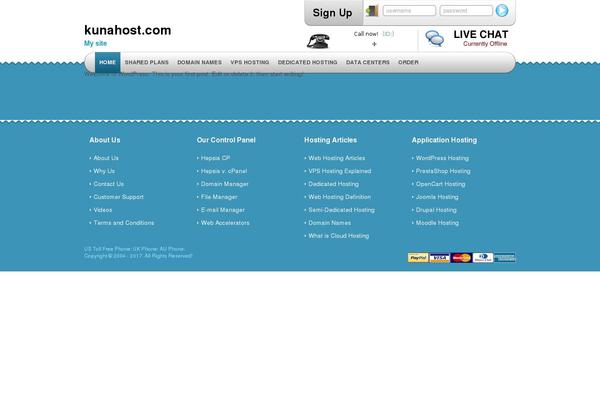Open PrestaShop Hosting link
This screenshot has width=600, height=400.
click(443, 171)
